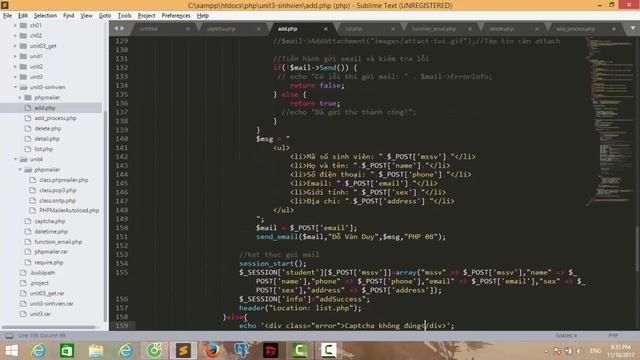The width and height of the screenshot is (640, 360).
Task: Open class.phpmailer.php in sidebar
Action: pyautogui.click(x=63, y=180)
